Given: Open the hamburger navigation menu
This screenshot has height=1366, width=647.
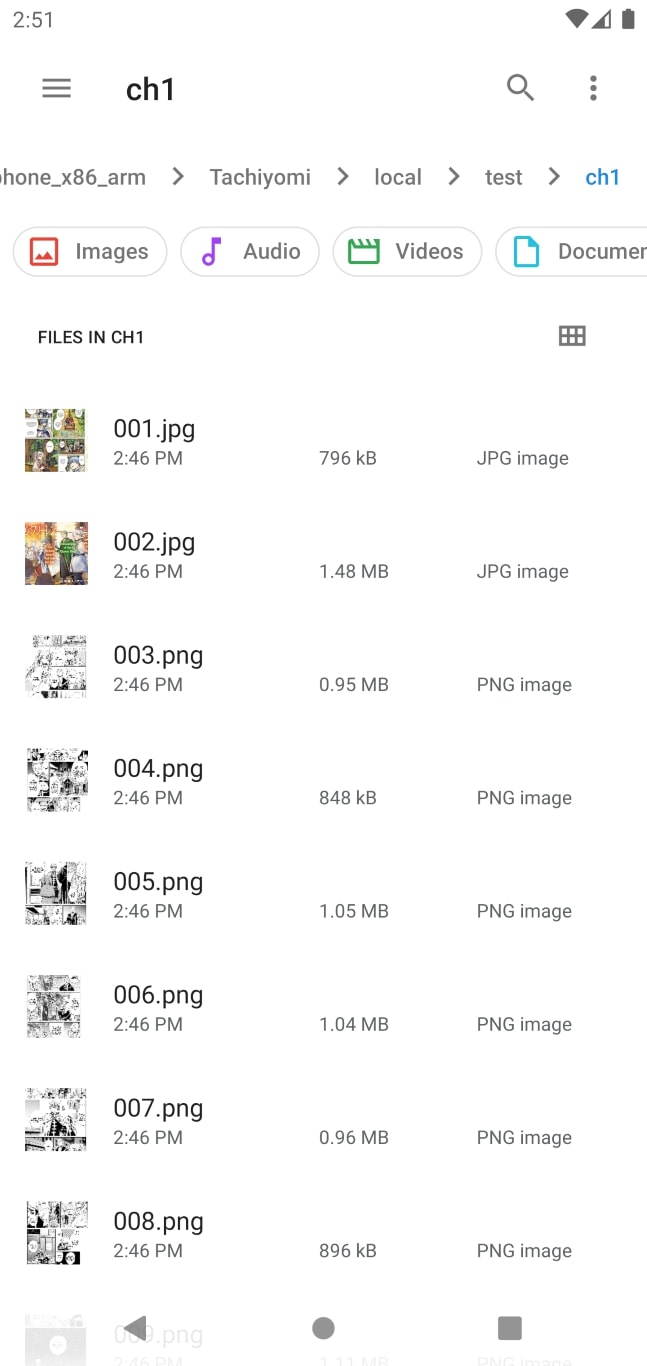Looking at the screenshot, I should coord(57,88).
